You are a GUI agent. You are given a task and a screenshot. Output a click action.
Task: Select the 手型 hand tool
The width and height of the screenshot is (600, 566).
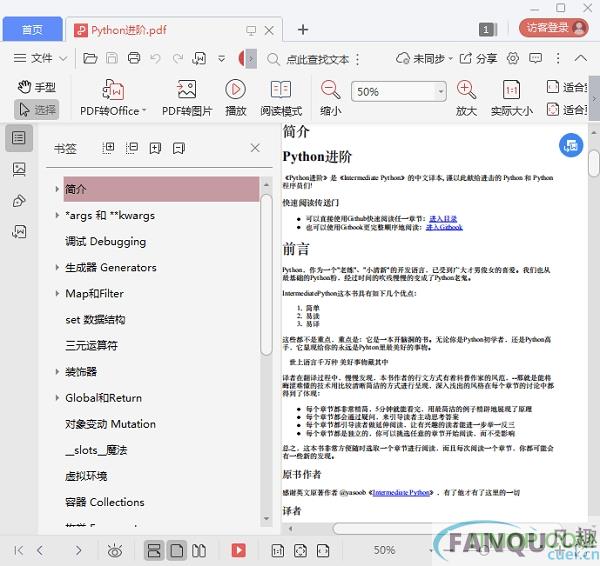[37, 87]
